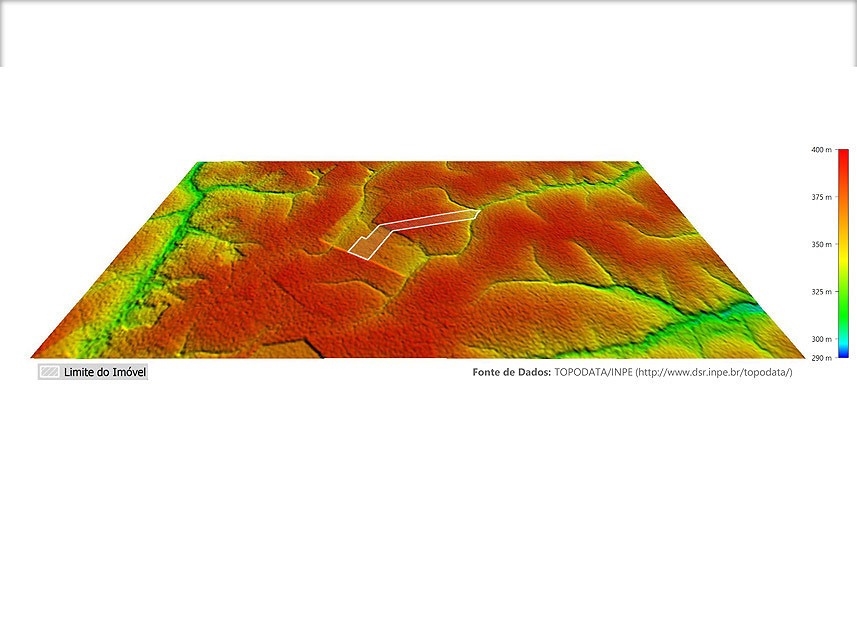Click the hatched Limite do Imóvel legend swatch

point(48,372)
